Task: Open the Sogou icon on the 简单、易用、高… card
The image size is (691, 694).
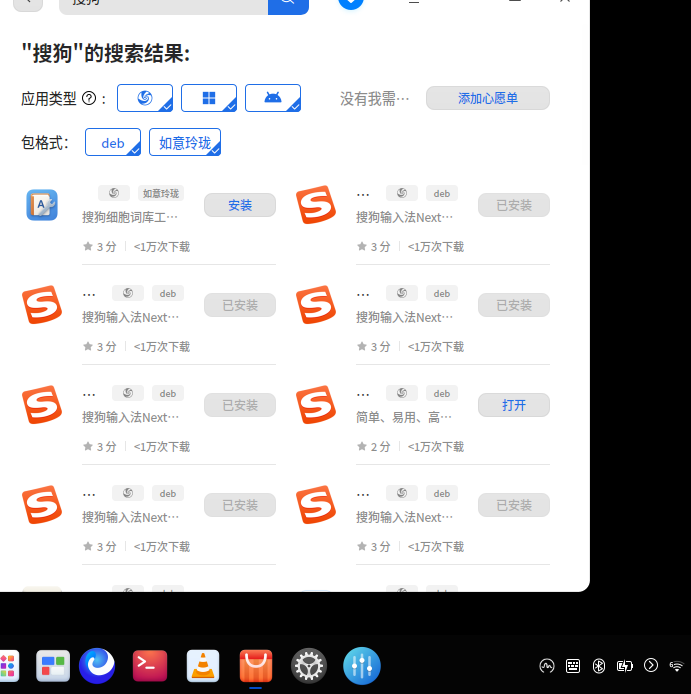Action: pos(316,405)
